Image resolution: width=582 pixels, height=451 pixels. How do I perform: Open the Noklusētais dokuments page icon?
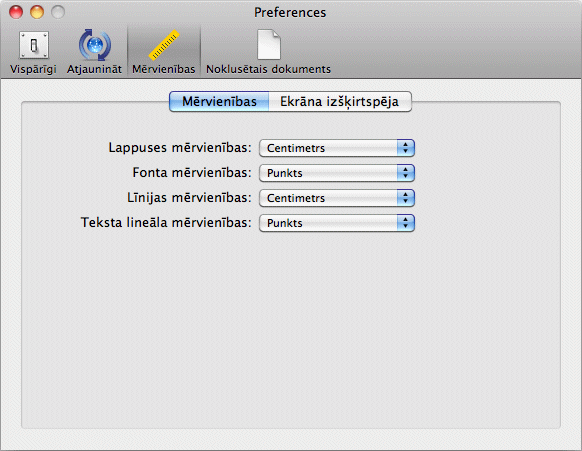coord(269,45)
